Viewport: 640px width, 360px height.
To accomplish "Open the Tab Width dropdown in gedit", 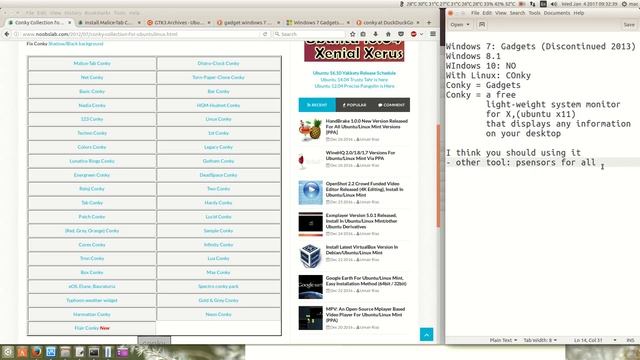I will (x=540, y=340).
